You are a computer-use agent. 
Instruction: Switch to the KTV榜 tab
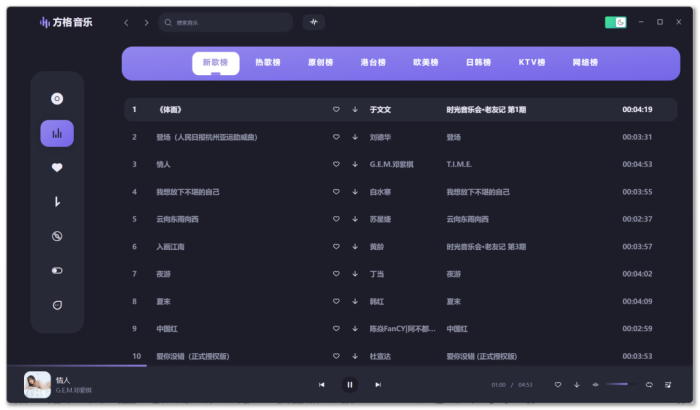[x=531, y=62]
